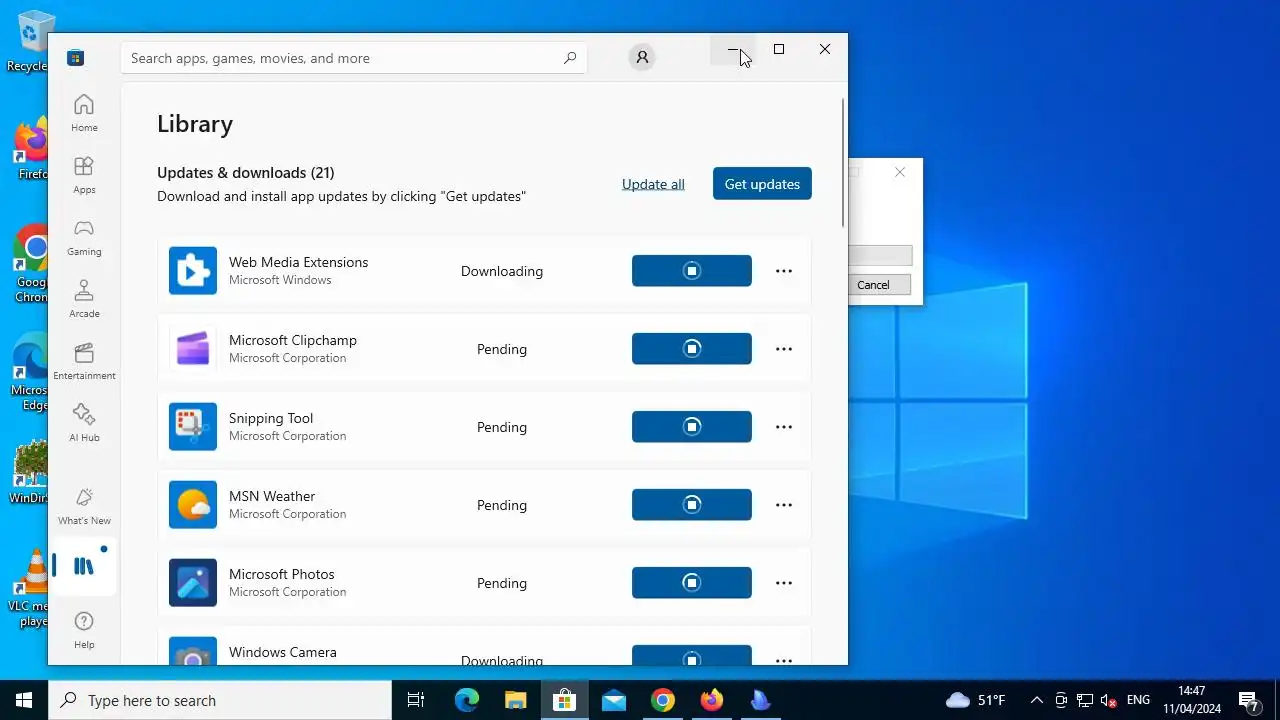This screenshot has width=1280, height=720.
Task: Stop the Microsoft Photos pending update
Action: tap(692, 583)
